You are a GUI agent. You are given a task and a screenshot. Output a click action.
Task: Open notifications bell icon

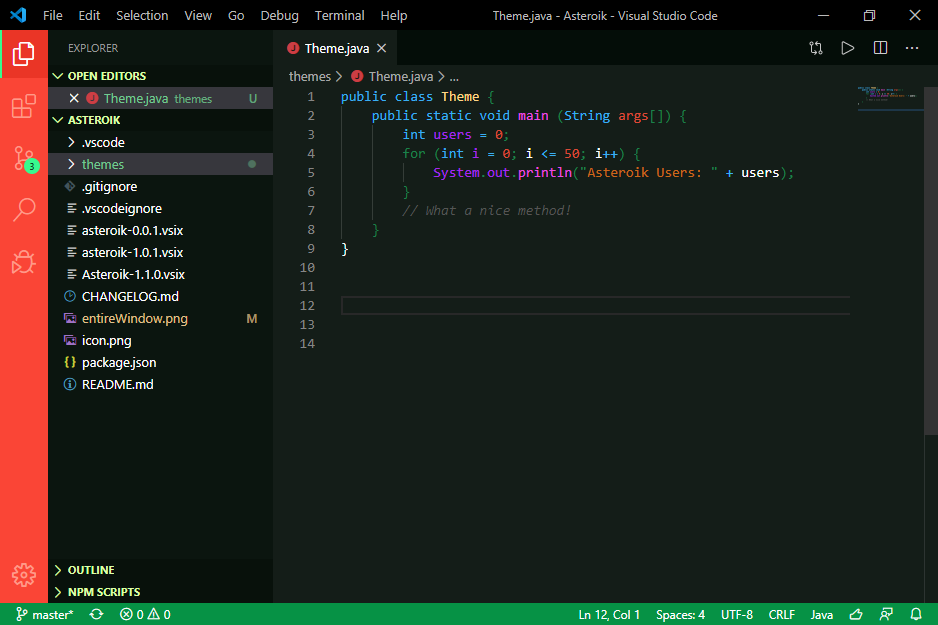916,614
